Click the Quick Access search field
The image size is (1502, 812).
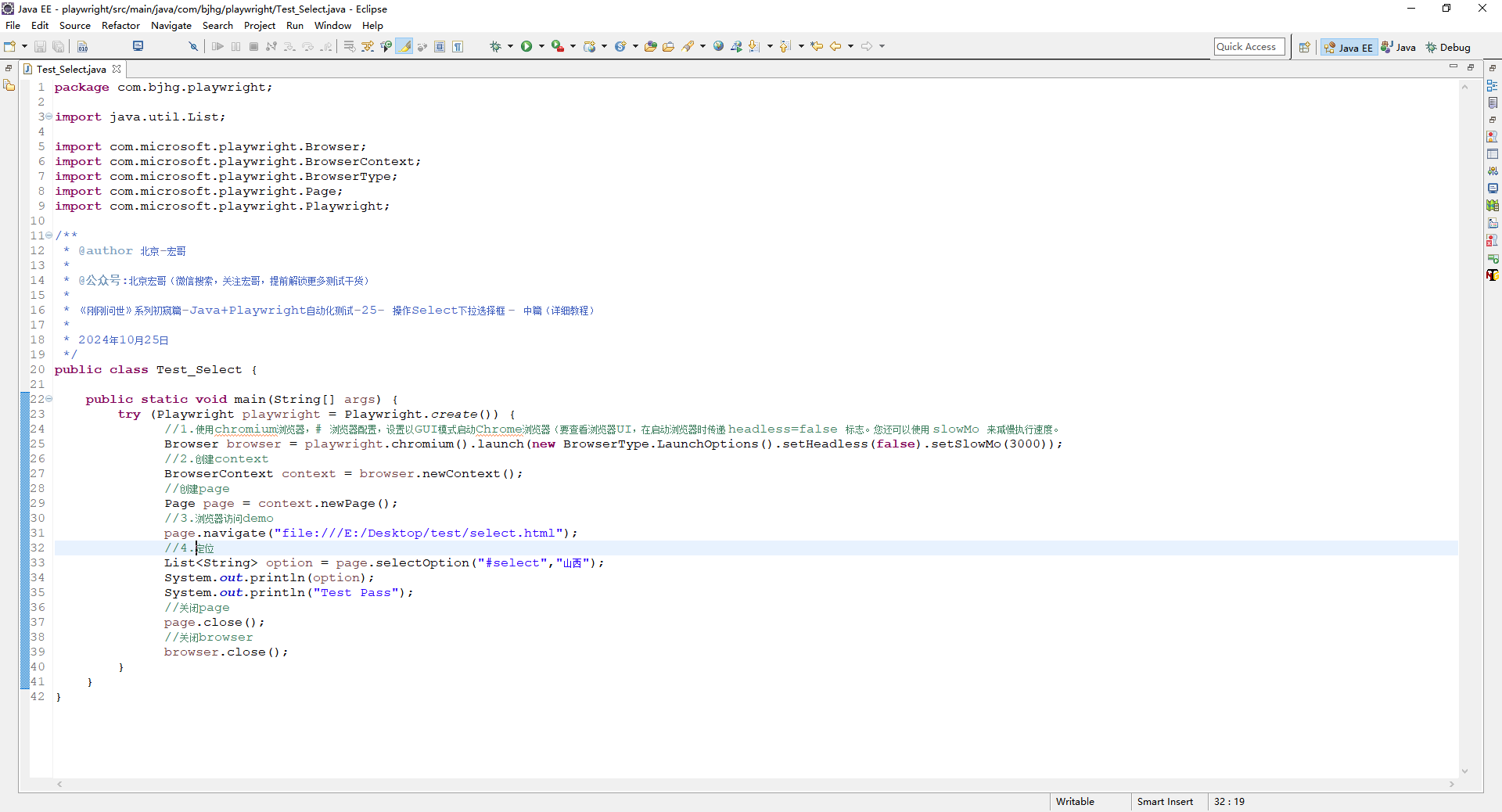tap(1249, 47)
